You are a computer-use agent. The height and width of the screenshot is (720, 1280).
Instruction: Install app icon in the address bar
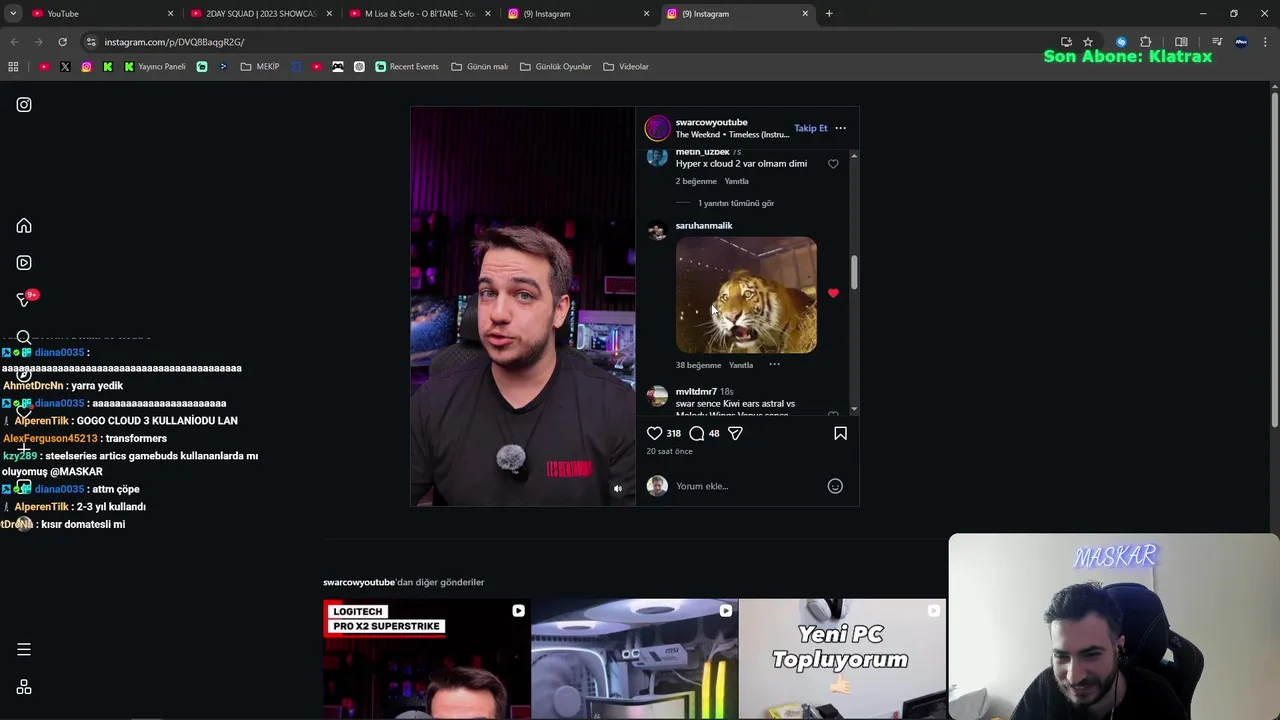click(x=1066, y=42)
